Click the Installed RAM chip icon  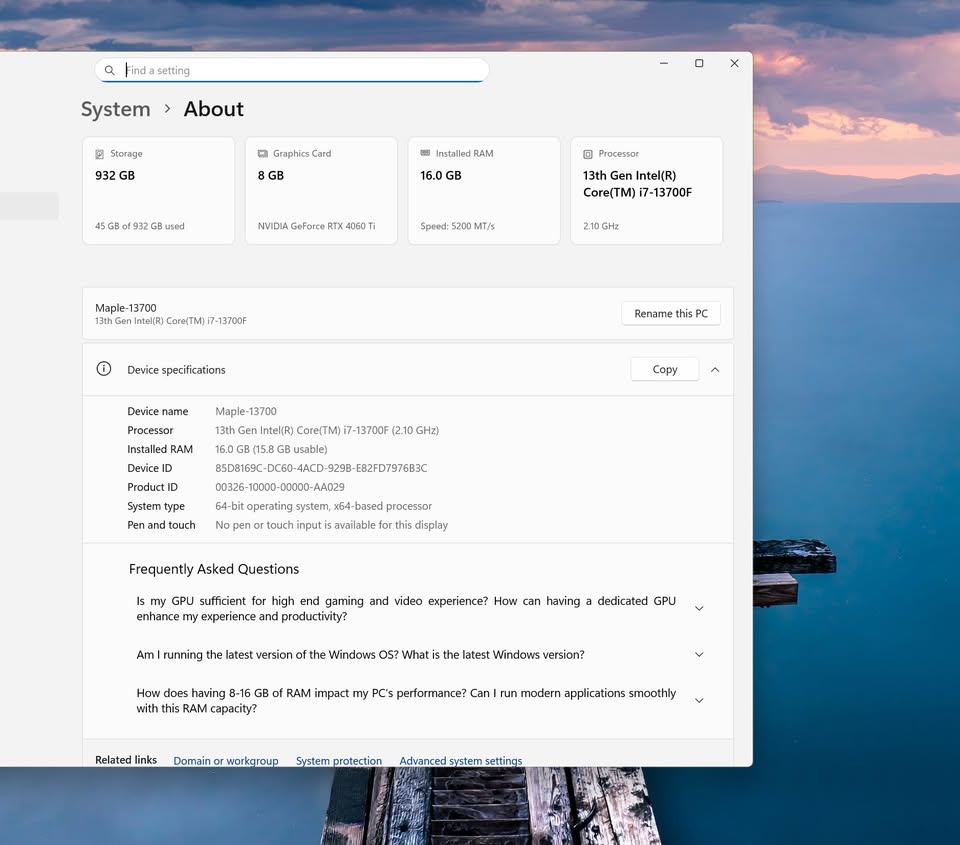[x=426, y=154]
